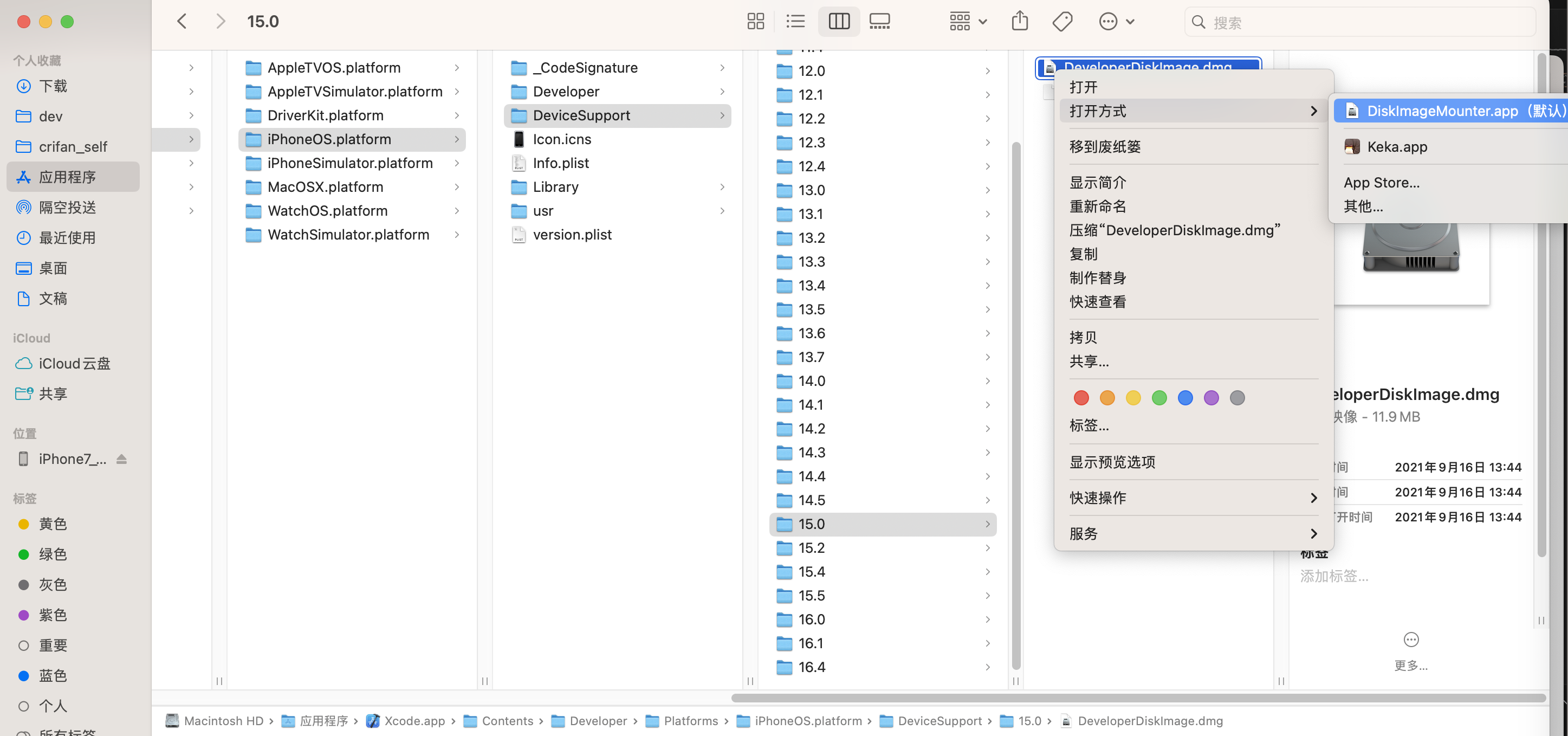This screenshot has height=736, width=1568.
Task: Open with DiskImageMounter.app default
Action: click(1450, 111)
